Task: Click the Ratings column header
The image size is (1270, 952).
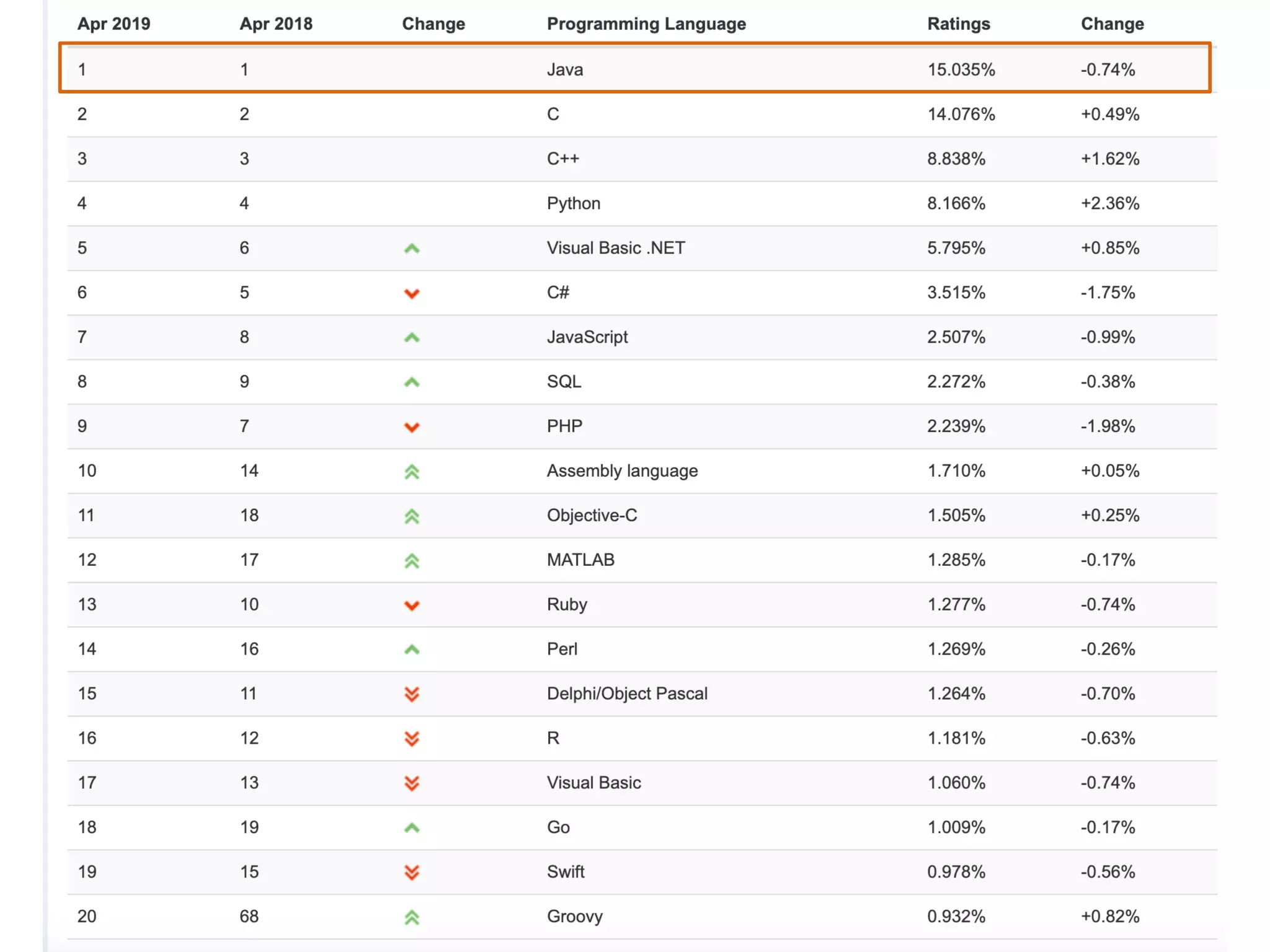Action: 958,24
